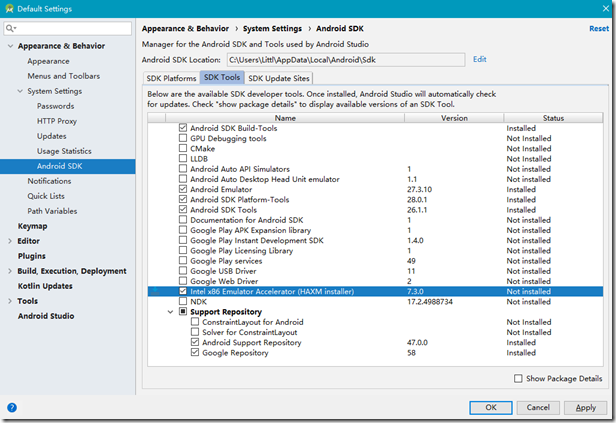Click the help question mark icon

12,407
